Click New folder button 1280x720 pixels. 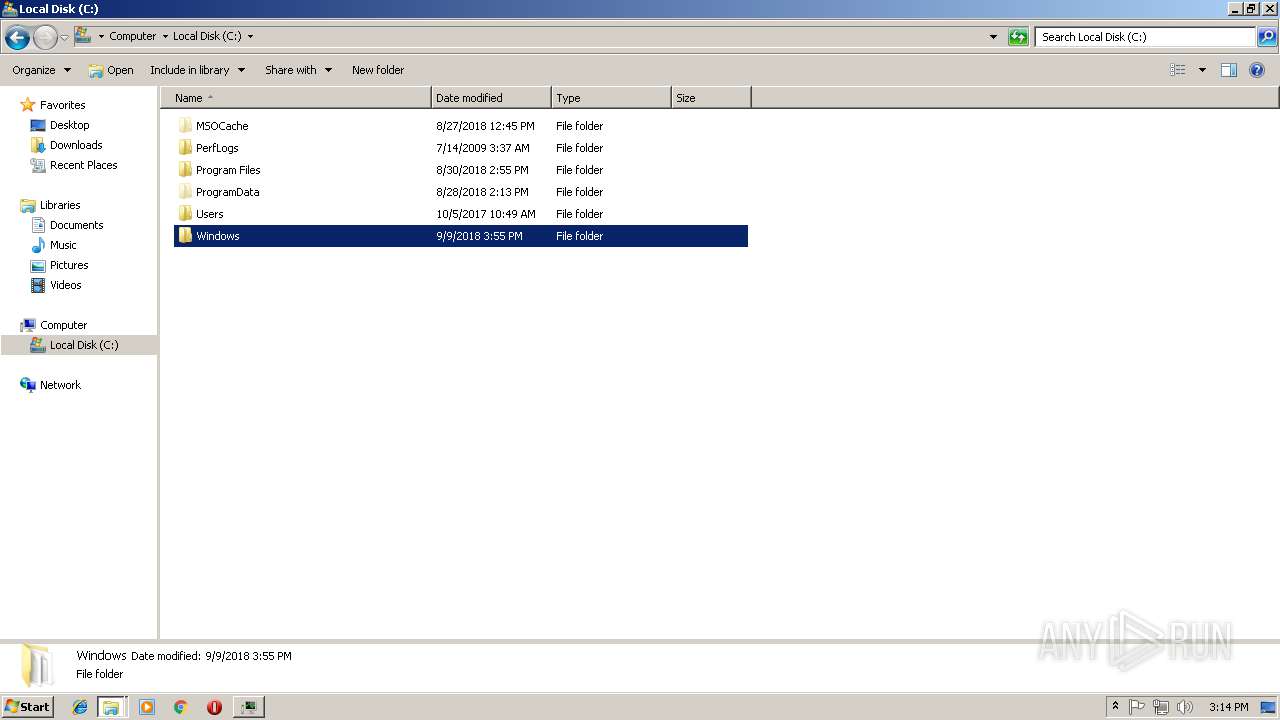(x=378, y=70)
